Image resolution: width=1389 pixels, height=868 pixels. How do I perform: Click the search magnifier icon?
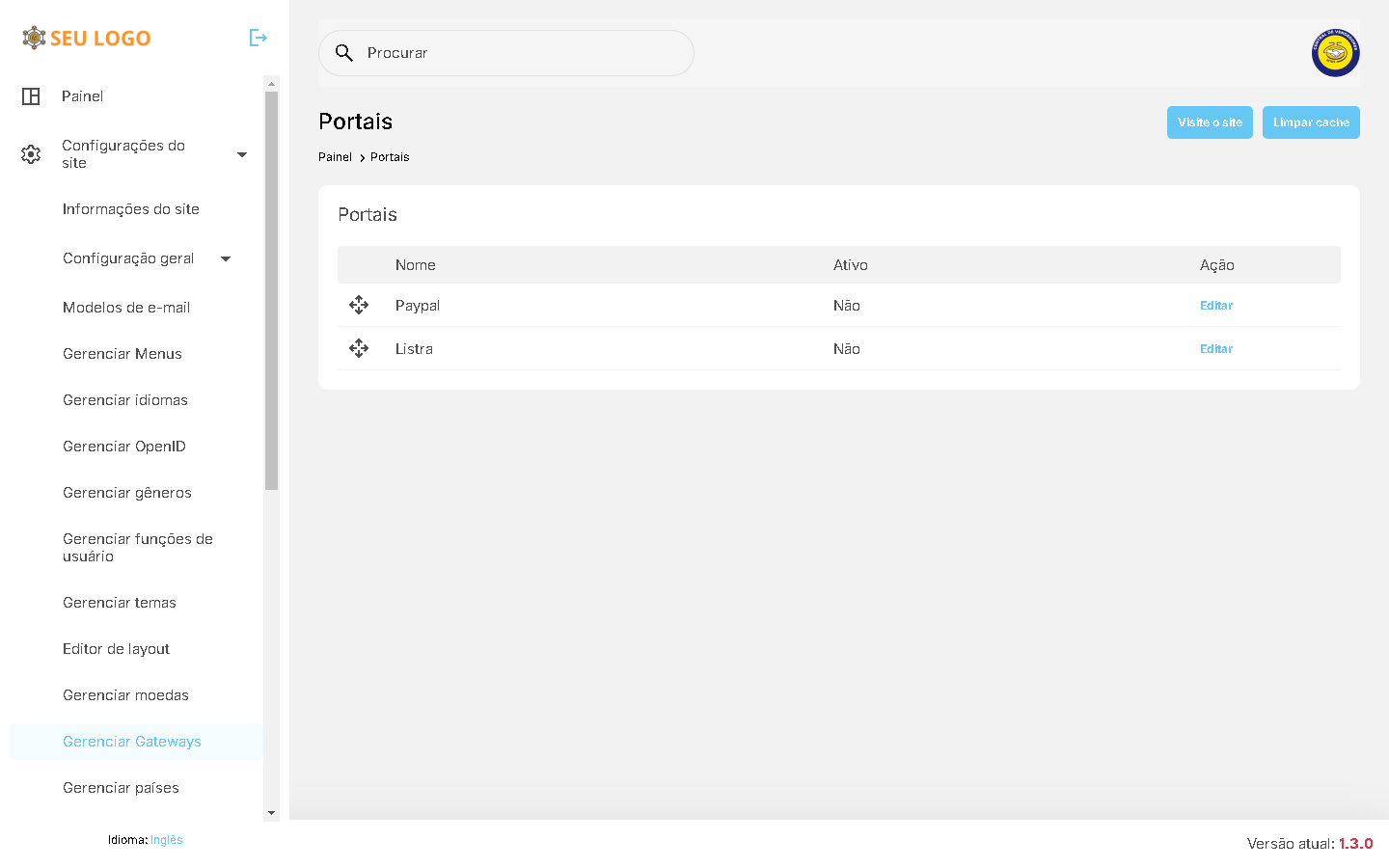click(344, 53)
